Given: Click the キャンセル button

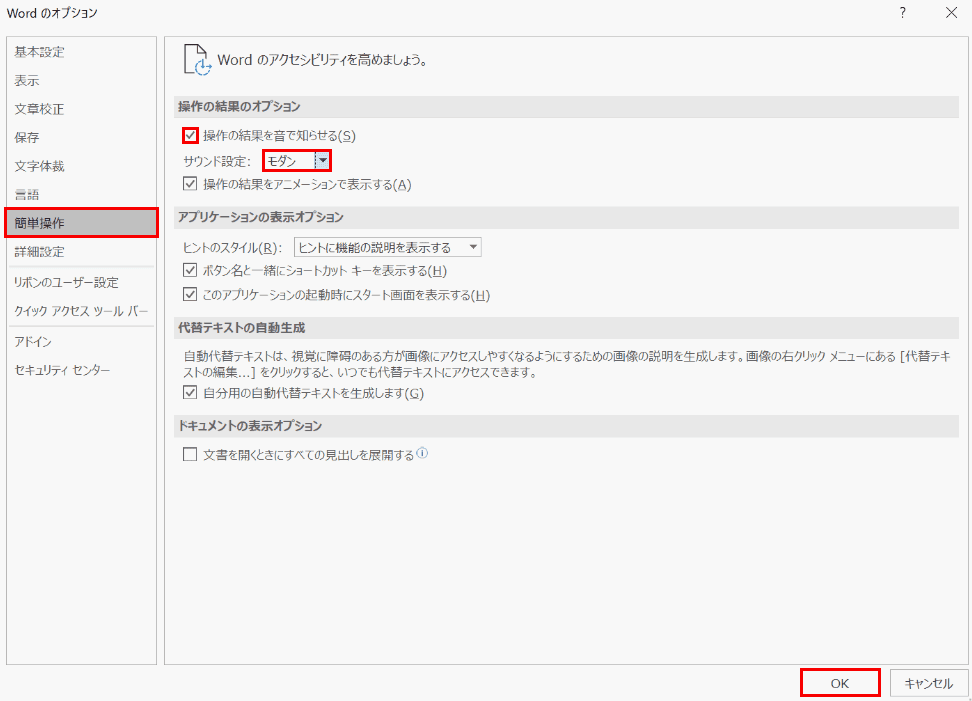Looking at the screenshot, I should [929, 683].
